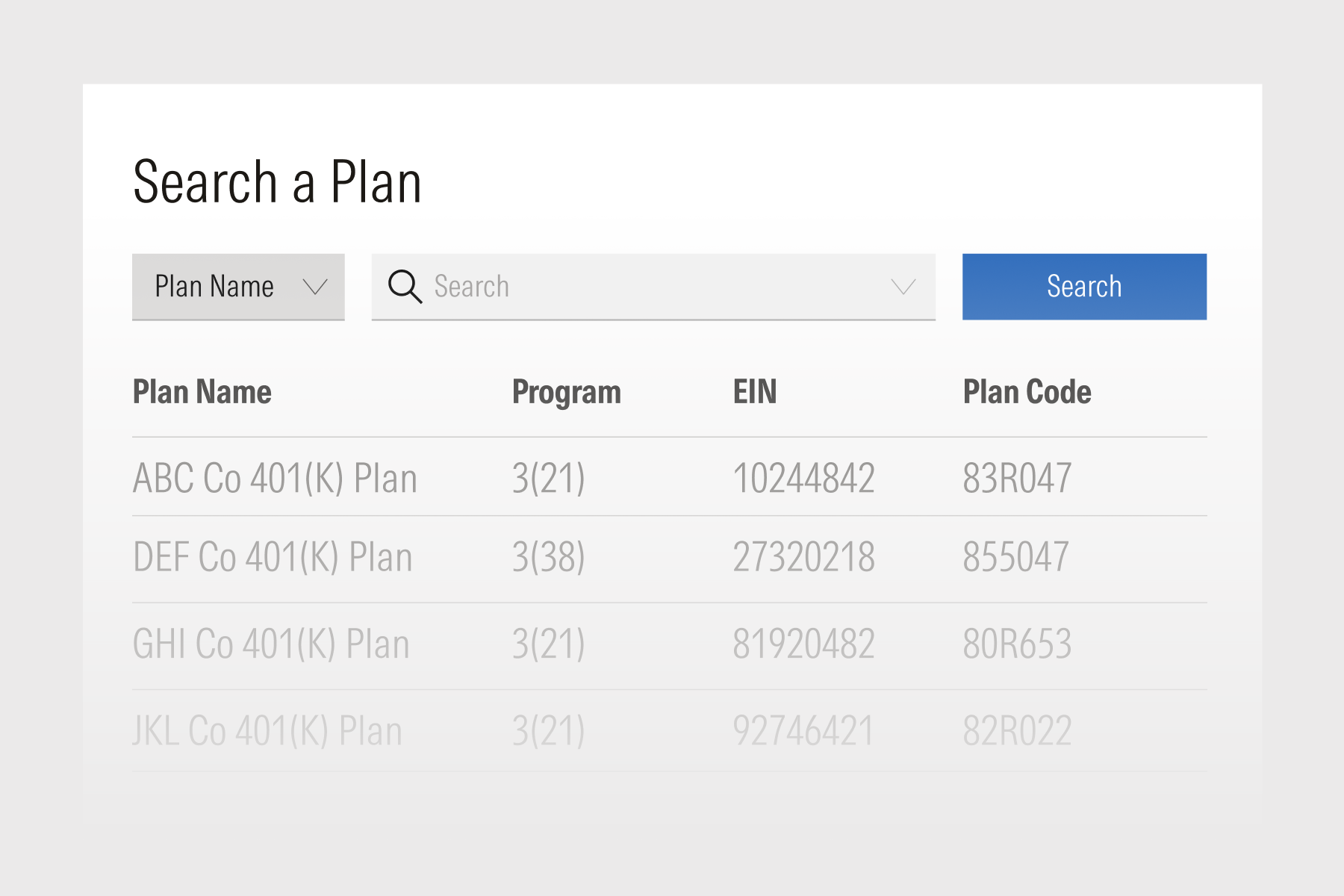Select the DEF Co 401(K) Plan row

pos(273,556)
